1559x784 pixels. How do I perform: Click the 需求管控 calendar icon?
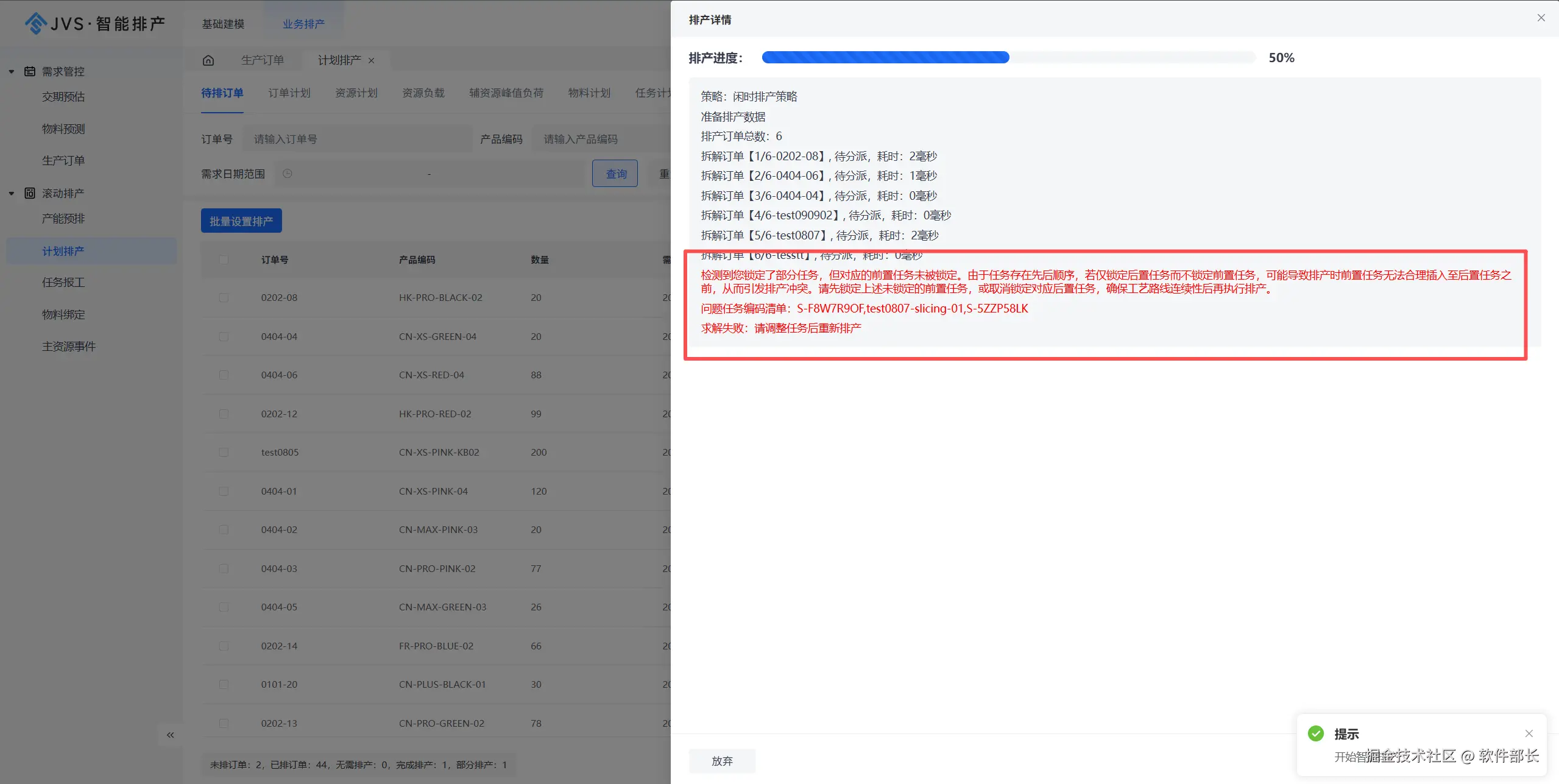(x=29, y=71)
